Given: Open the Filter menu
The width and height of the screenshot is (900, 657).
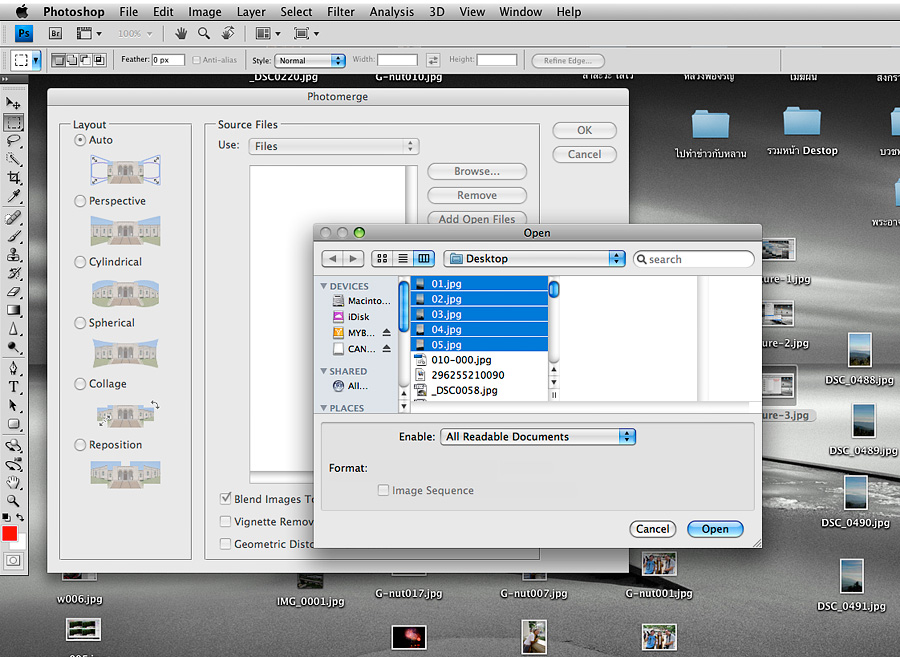Looking at the screenshot, I should [x=341, y=12].
